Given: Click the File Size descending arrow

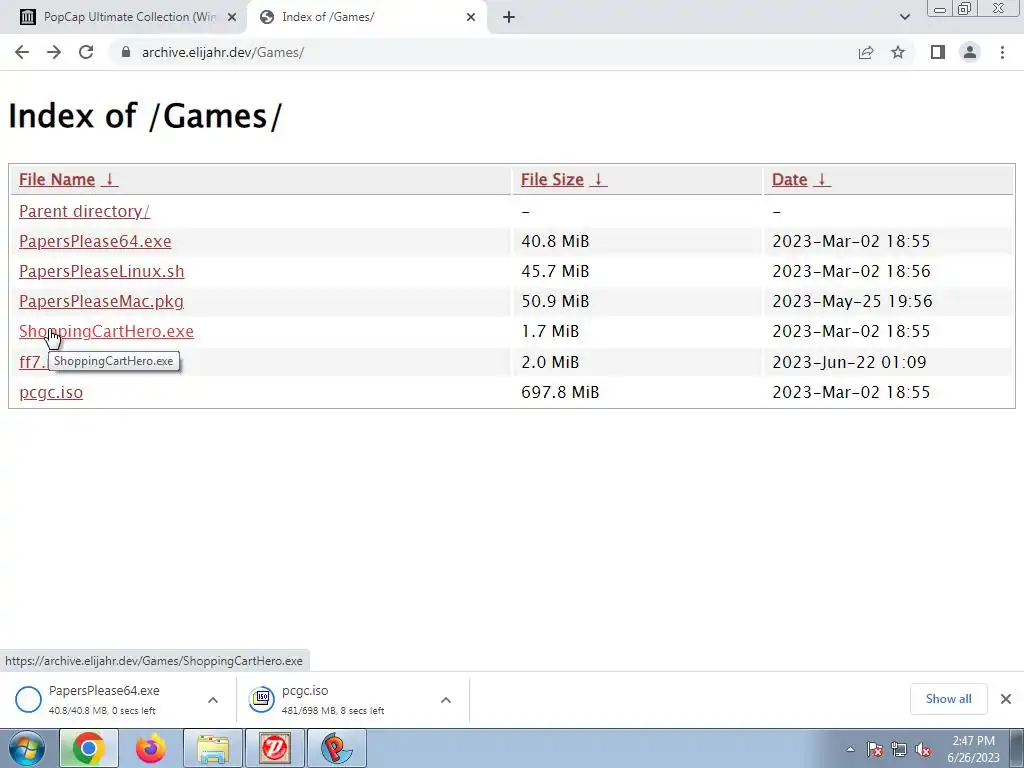Looking at the screenshot, I should click(x=598, y=180).
